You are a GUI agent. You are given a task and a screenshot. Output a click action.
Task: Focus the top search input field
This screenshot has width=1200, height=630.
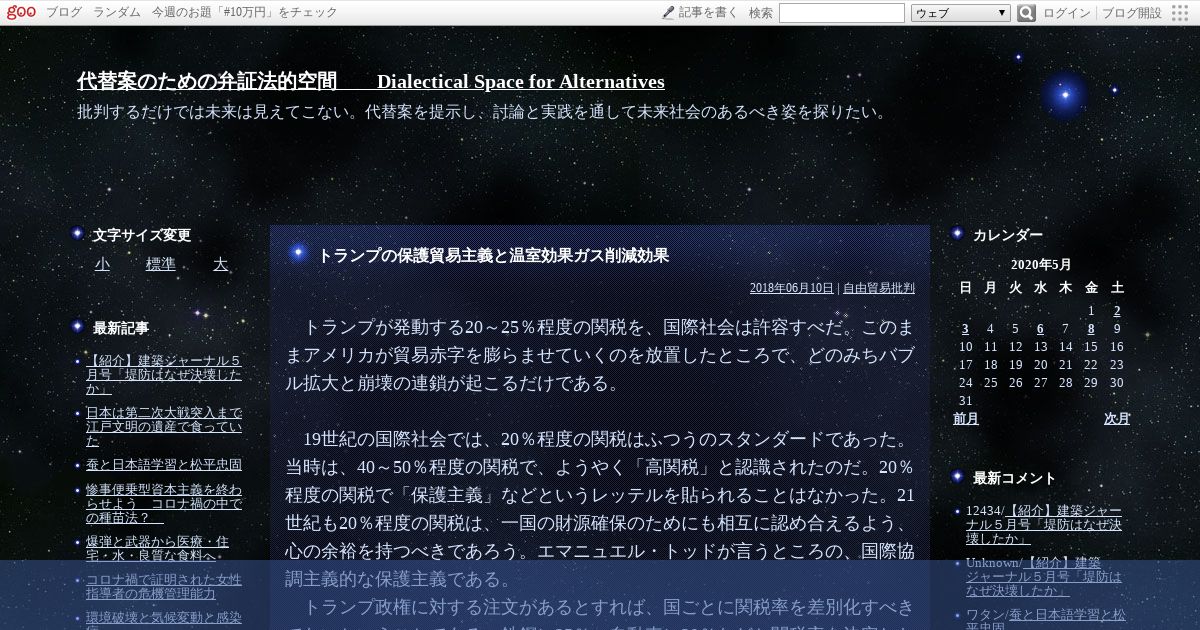(841, 13)
